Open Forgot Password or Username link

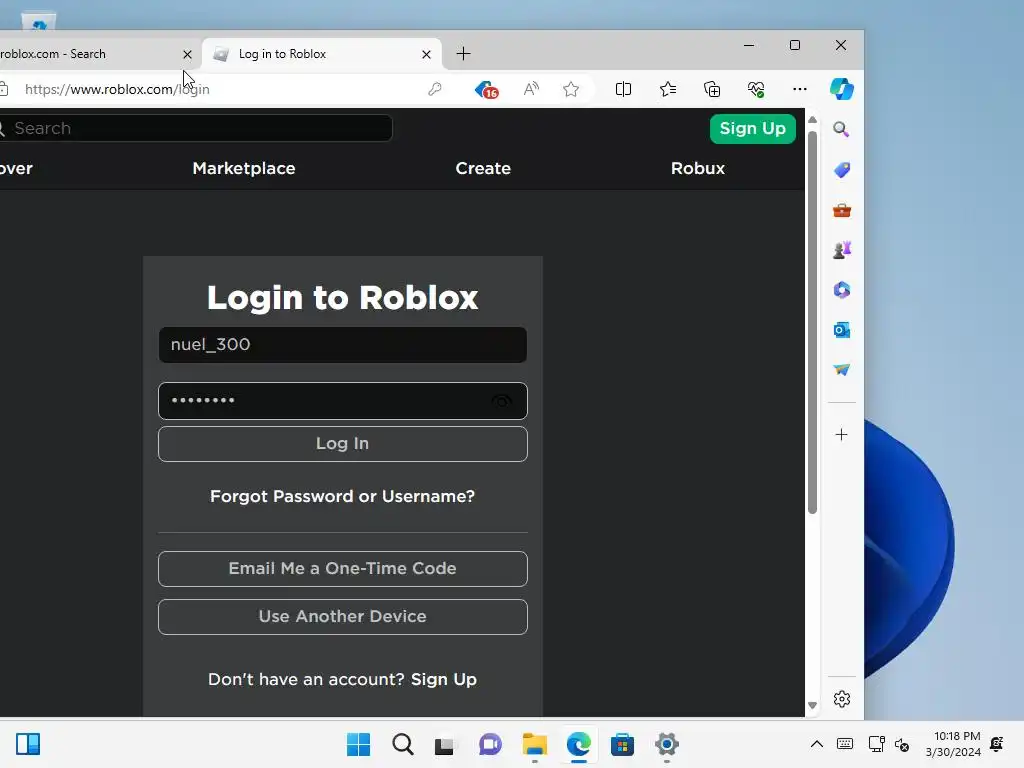pos(343,496)
